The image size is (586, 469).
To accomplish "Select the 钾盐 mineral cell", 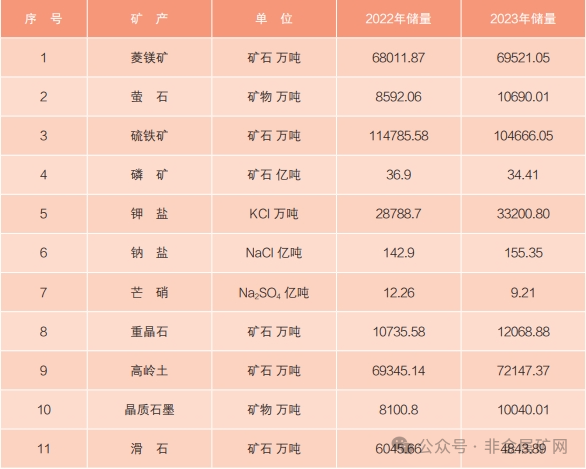I will [x=149, y=214].
